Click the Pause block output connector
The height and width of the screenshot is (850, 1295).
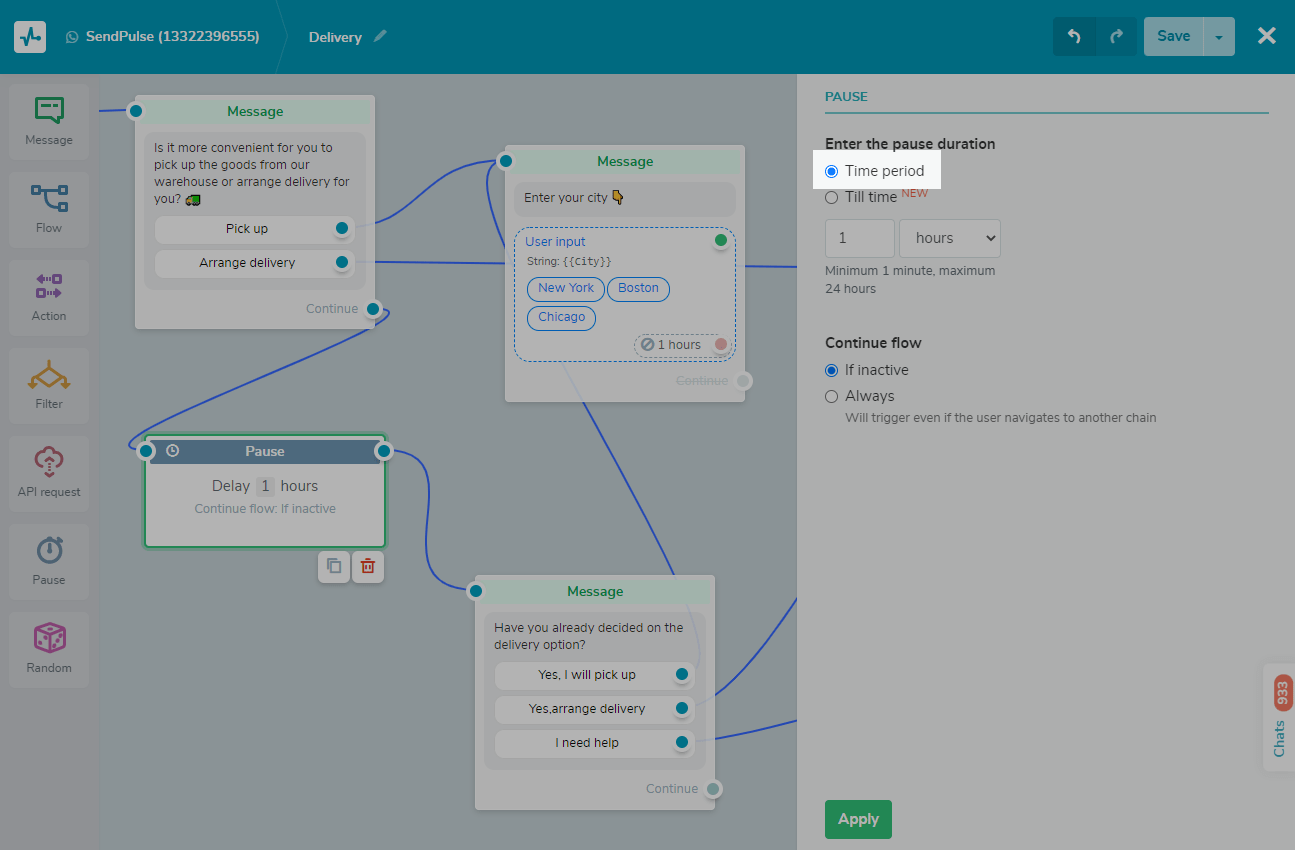click(x=384, y=452)
